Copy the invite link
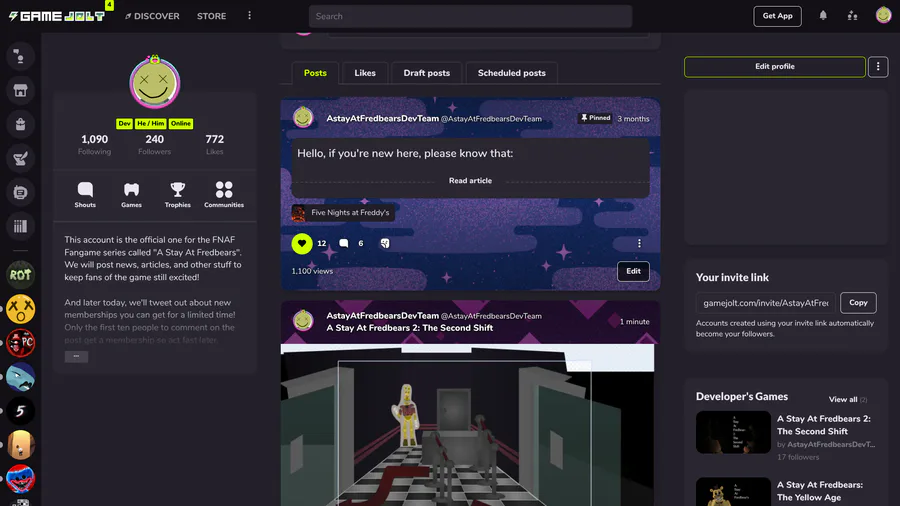The height and width of the screenshot is (506, 900). click(x=858, y=302)
